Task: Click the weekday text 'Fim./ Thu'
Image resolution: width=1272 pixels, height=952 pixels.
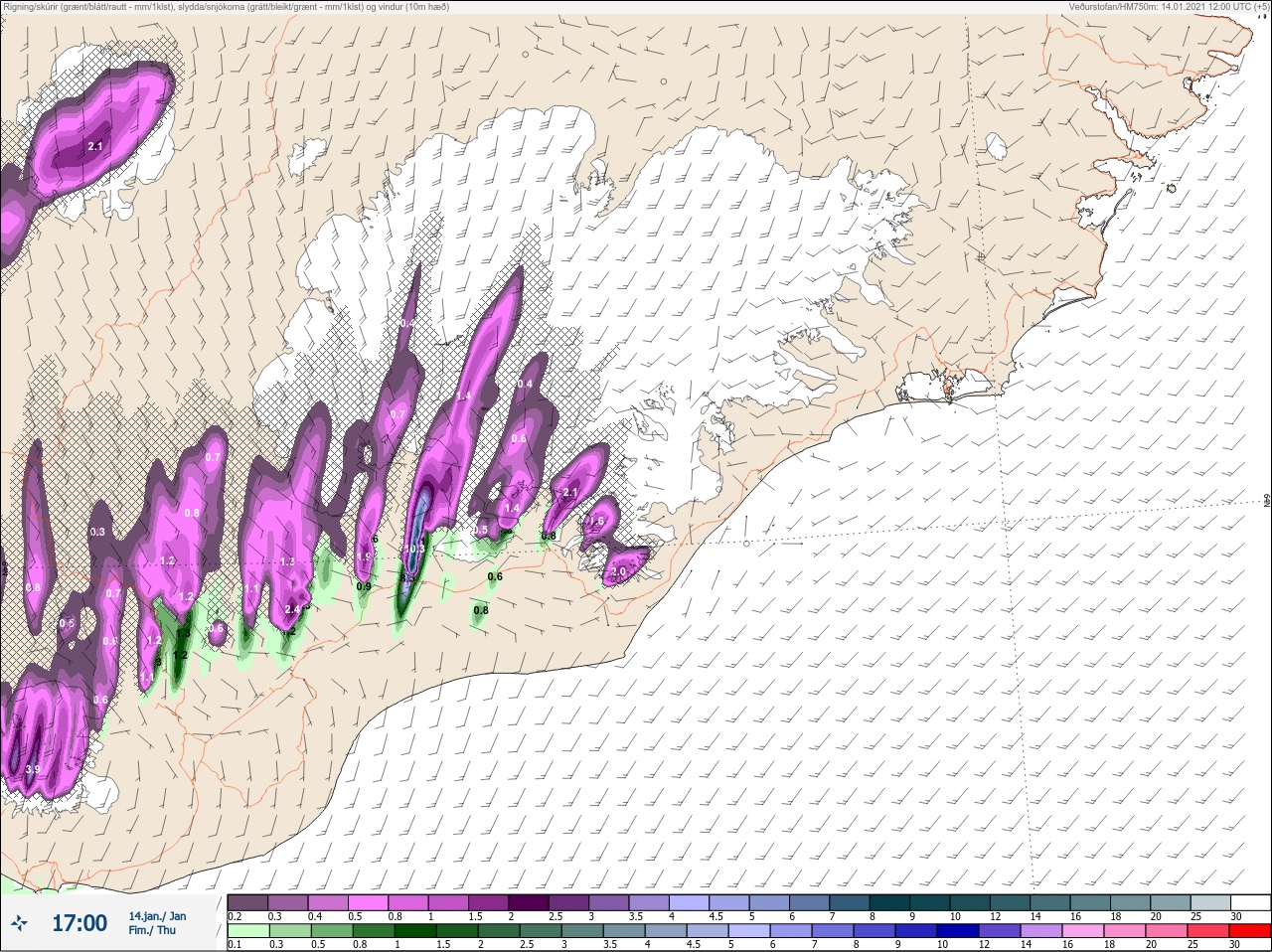Action: point(152,930)
